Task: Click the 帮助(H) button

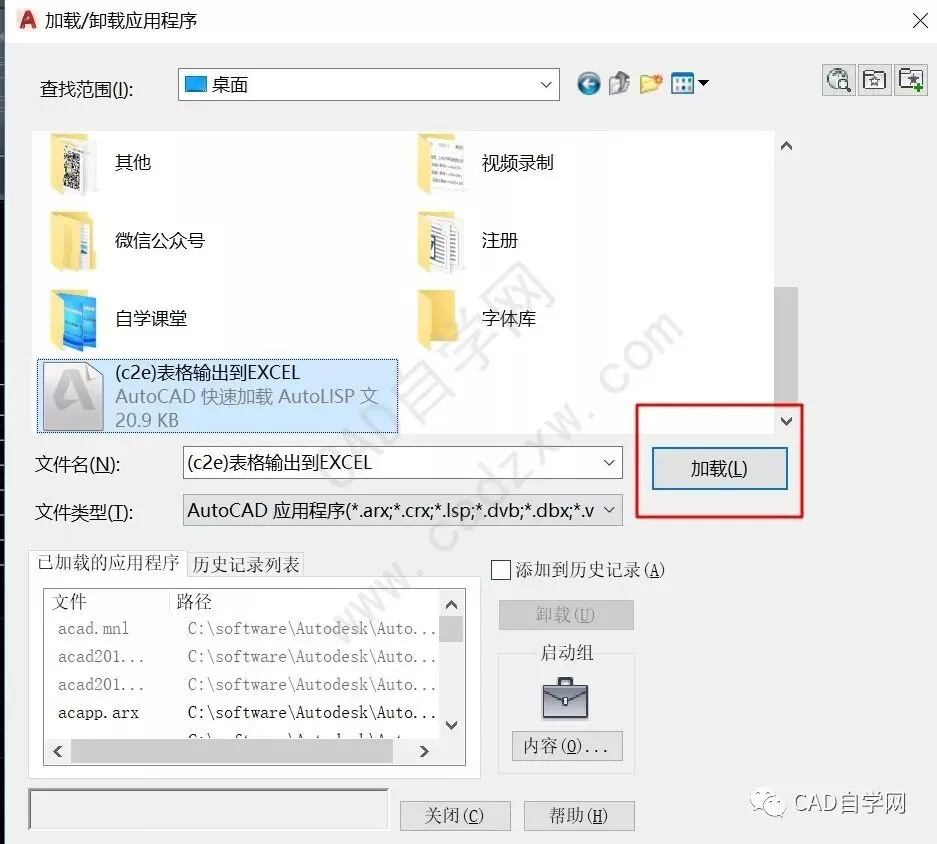Action: [579, 815]
